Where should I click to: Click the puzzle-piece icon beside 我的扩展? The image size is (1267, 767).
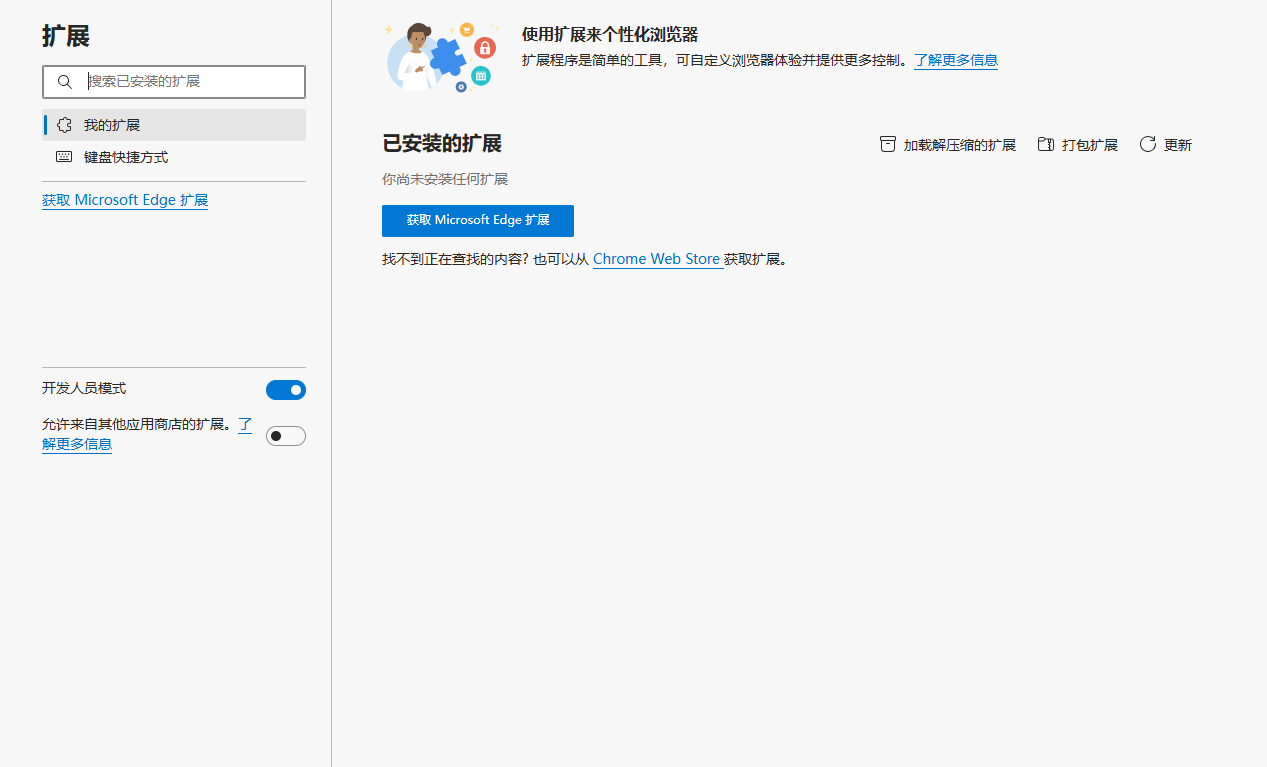64,125
